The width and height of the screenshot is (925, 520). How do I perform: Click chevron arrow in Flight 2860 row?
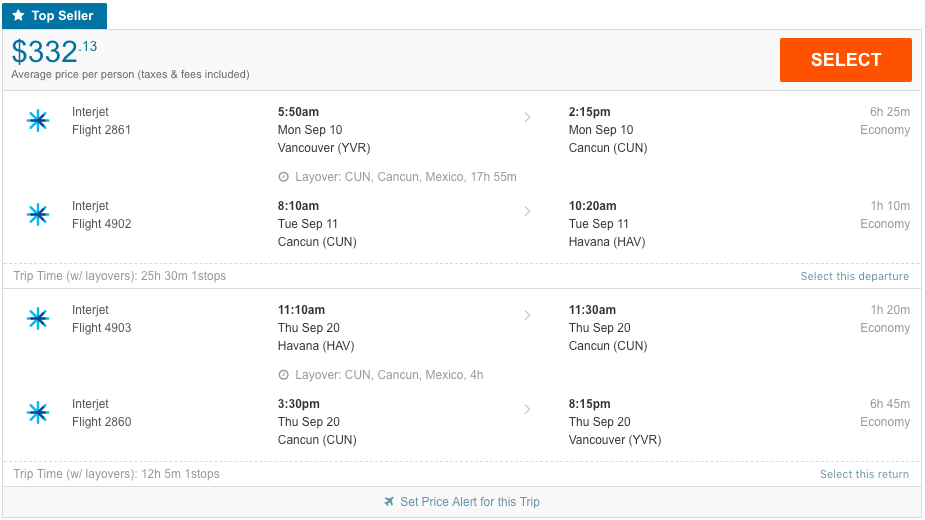pyautogui.click(x=527, y=408)
